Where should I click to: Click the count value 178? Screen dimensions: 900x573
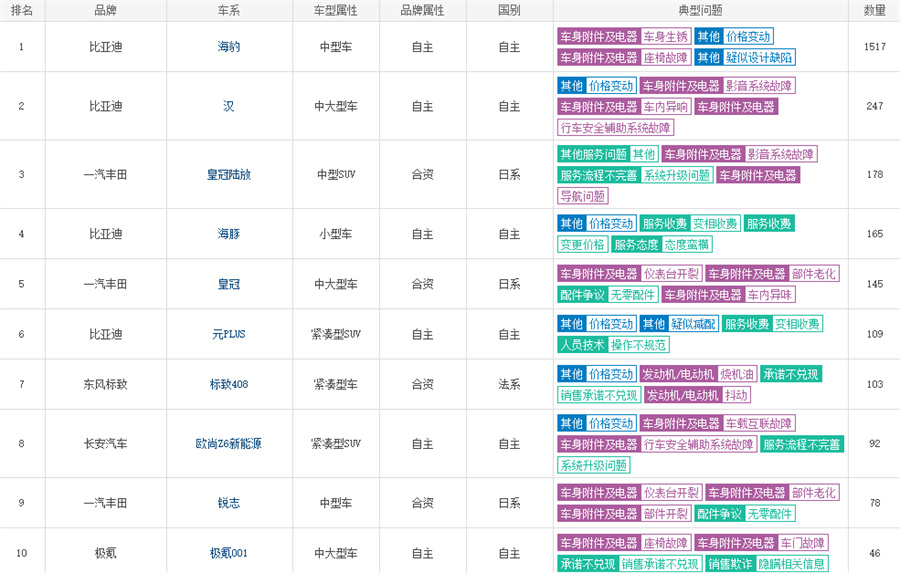point(875,174)
